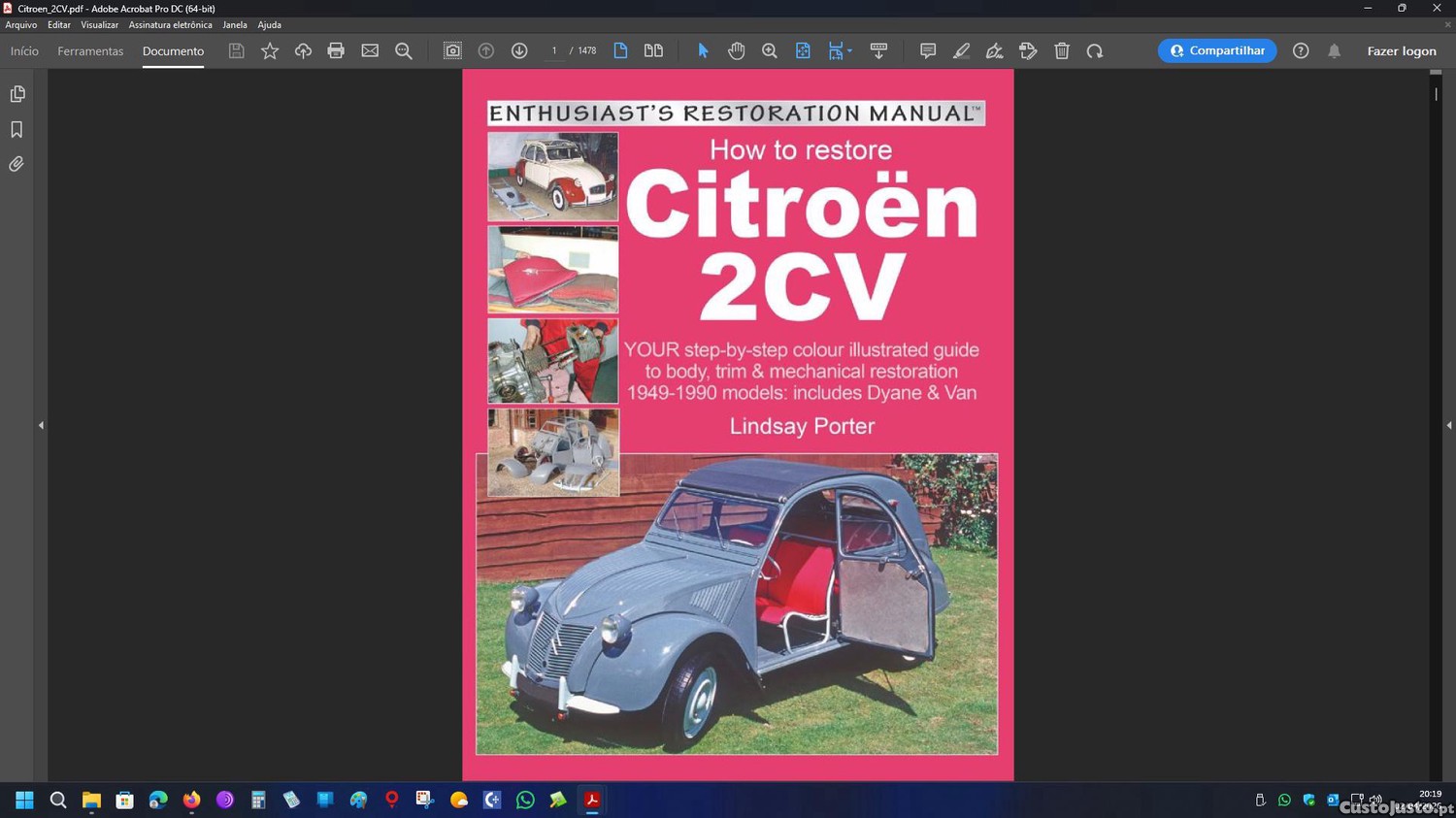Open the Bookmarks panel in sidebar
Viewport: 1456px width, 818px height.
(x=17, y=129)
